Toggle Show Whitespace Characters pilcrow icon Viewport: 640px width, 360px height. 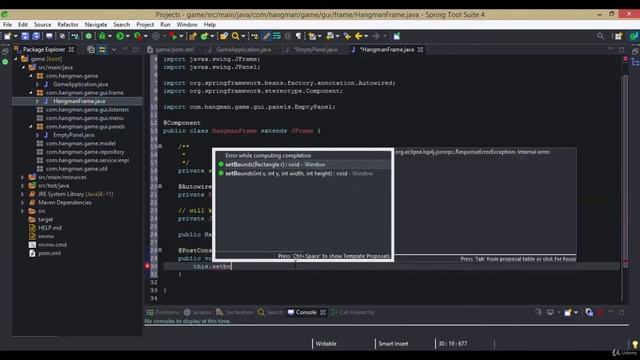[x=298, y=36]
